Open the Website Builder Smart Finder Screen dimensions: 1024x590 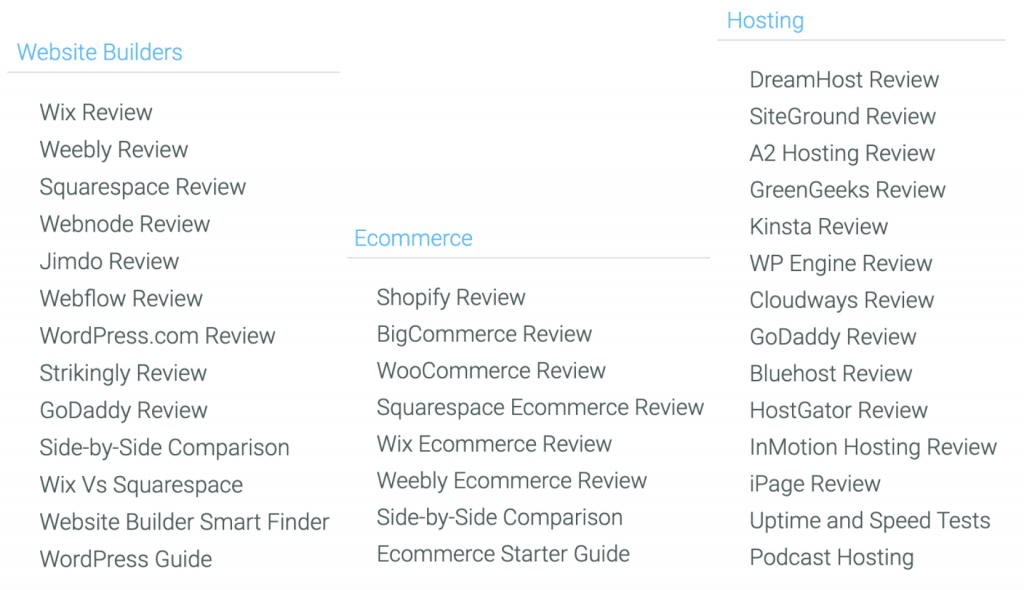[x=184, y=522]
